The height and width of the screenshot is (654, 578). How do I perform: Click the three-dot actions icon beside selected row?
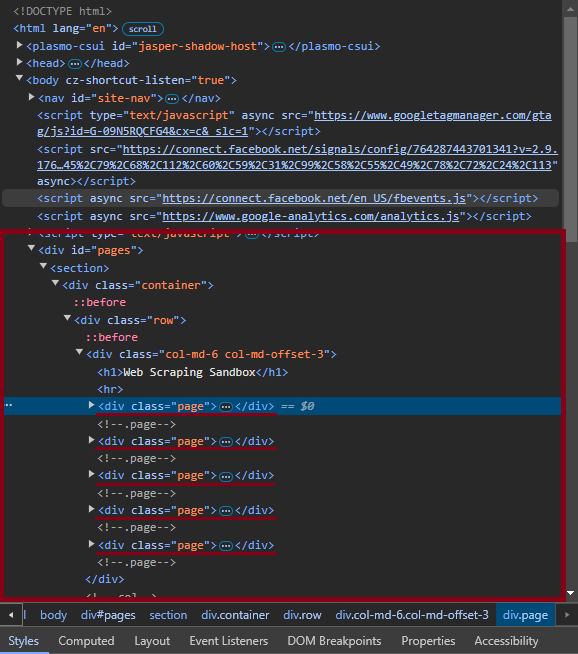8,405
